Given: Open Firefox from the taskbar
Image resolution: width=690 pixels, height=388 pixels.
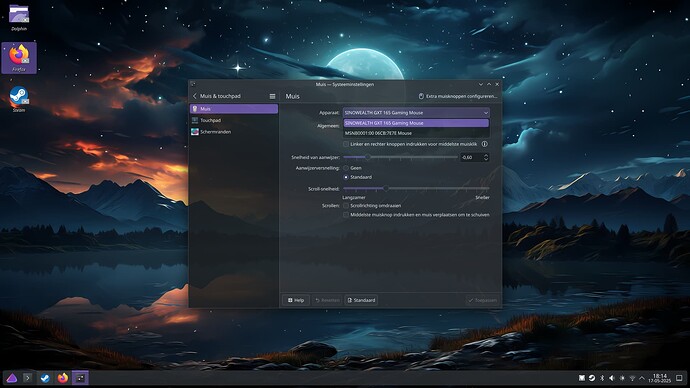Looking at the screenshot, I should (62, 378).
